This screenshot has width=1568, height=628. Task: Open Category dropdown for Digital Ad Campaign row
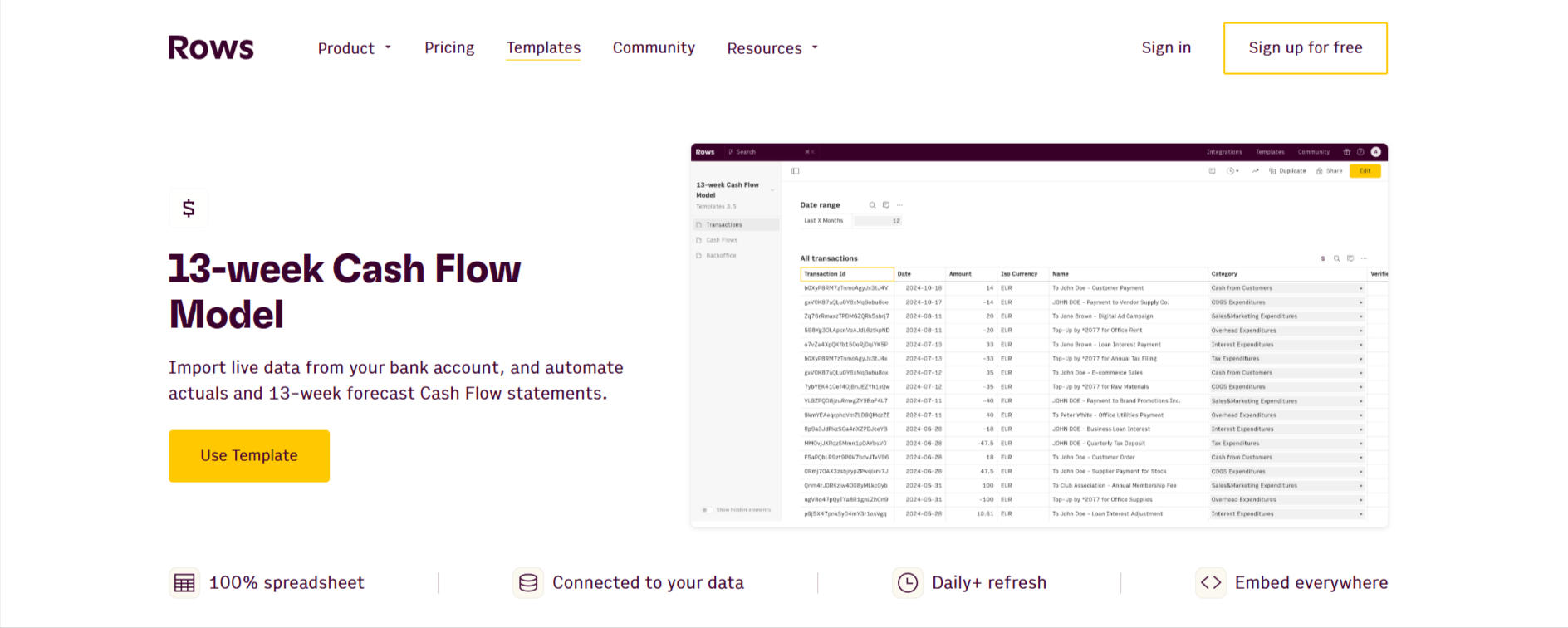pyautogui.click(x=1360, y=316)
